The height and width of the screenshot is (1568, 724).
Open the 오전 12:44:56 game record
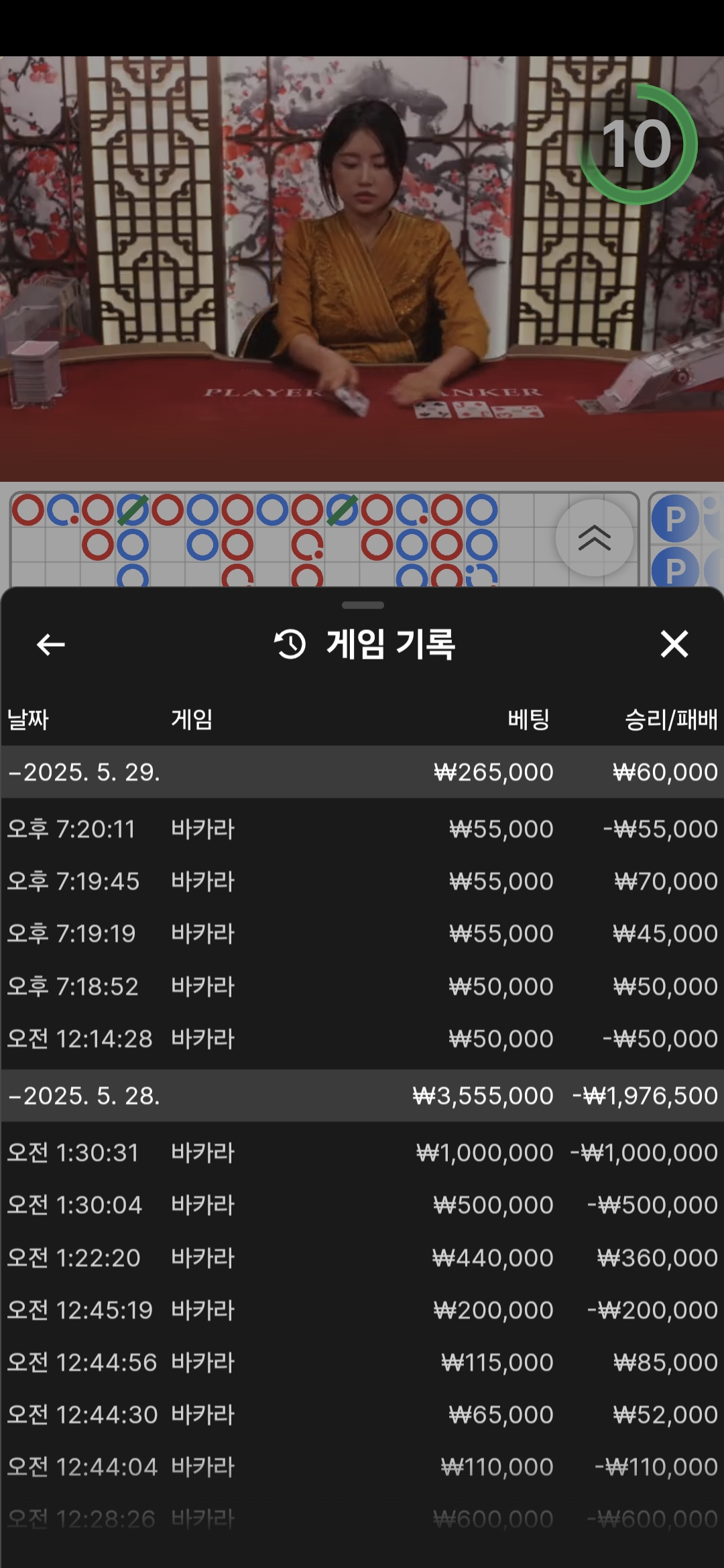click(362, 1362)
